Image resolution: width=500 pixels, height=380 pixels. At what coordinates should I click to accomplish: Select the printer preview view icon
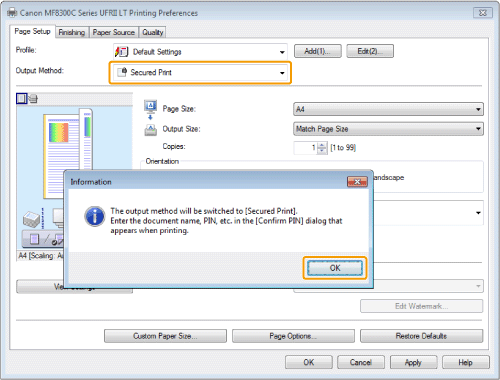click(x=33, y=98)
